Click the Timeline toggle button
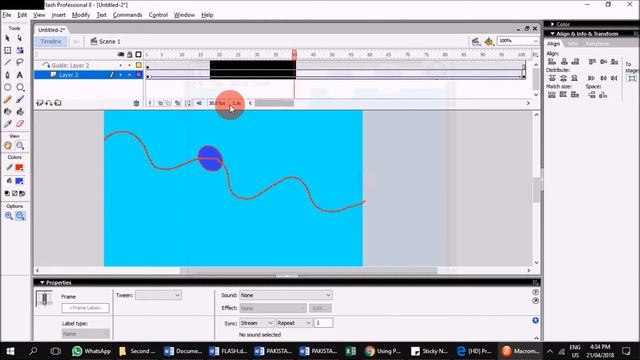The height and width of the screenshot is (360, 640). (51, 42)
